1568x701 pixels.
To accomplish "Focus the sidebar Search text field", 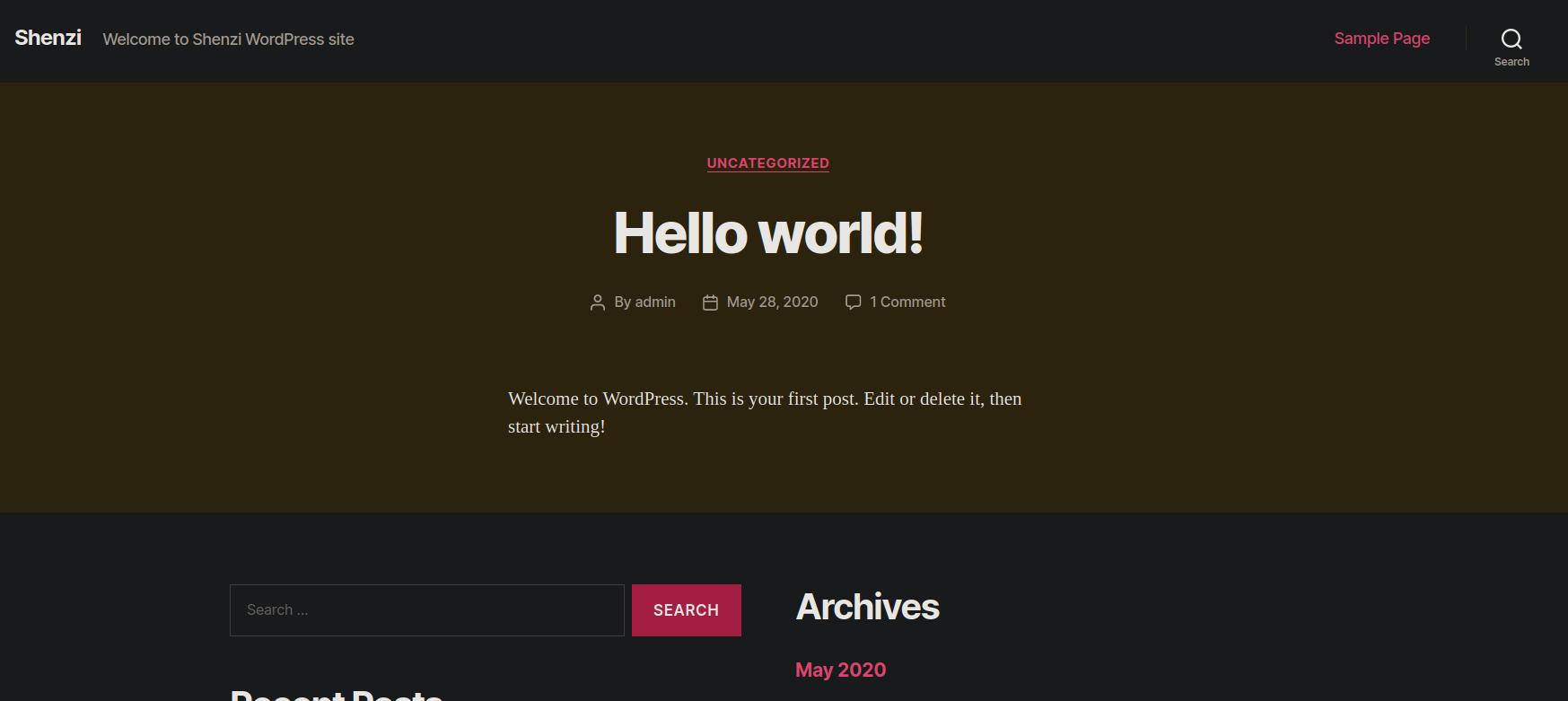I will (x=426, y=610).
